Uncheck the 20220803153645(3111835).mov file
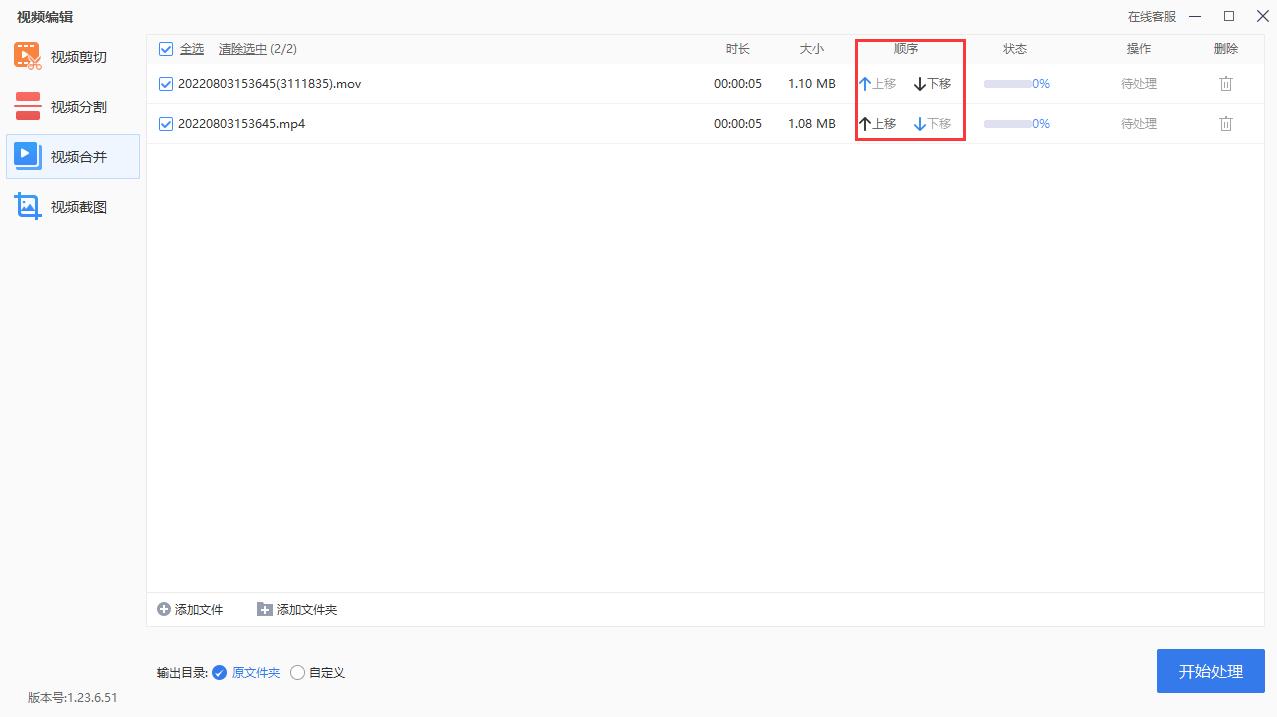The image size is (1277, 717). [166, 83]
